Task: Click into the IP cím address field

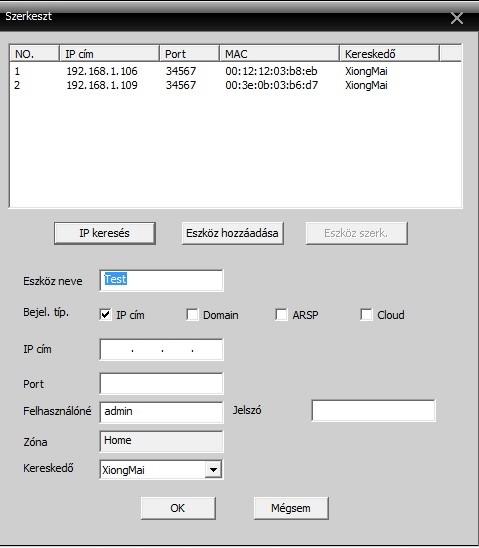Action: [161, 349]
